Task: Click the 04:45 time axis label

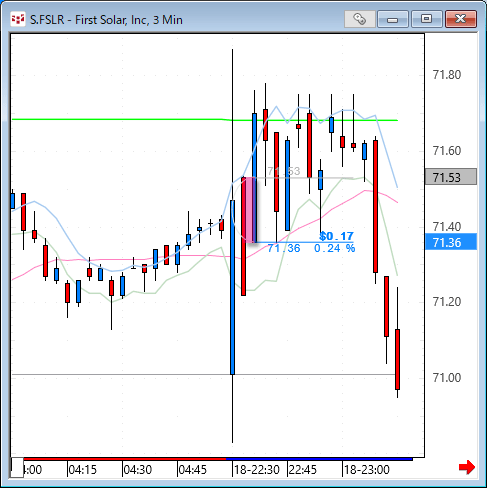Action: [193, 470]
